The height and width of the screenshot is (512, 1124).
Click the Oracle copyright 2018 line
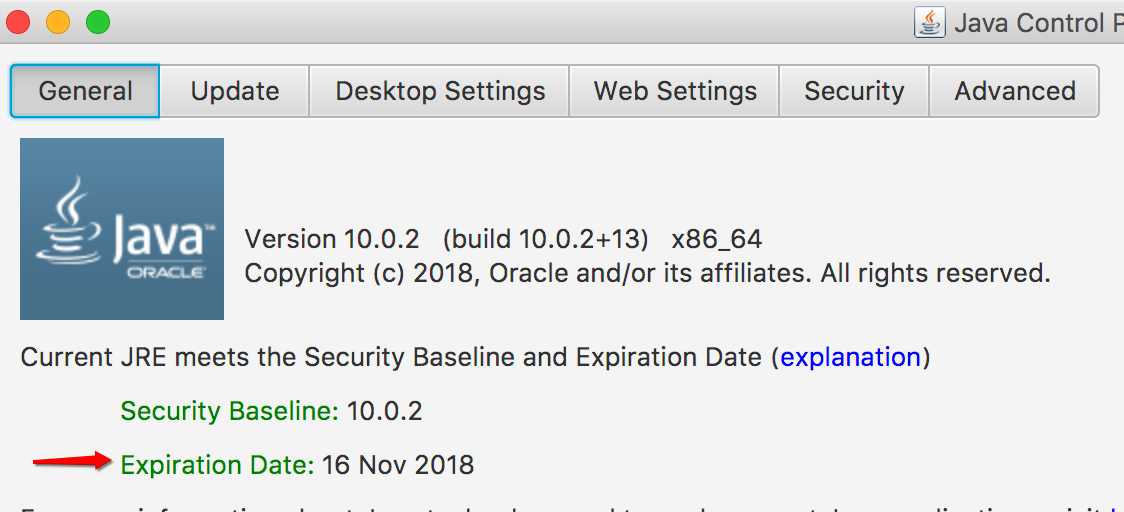coord(647,273)
